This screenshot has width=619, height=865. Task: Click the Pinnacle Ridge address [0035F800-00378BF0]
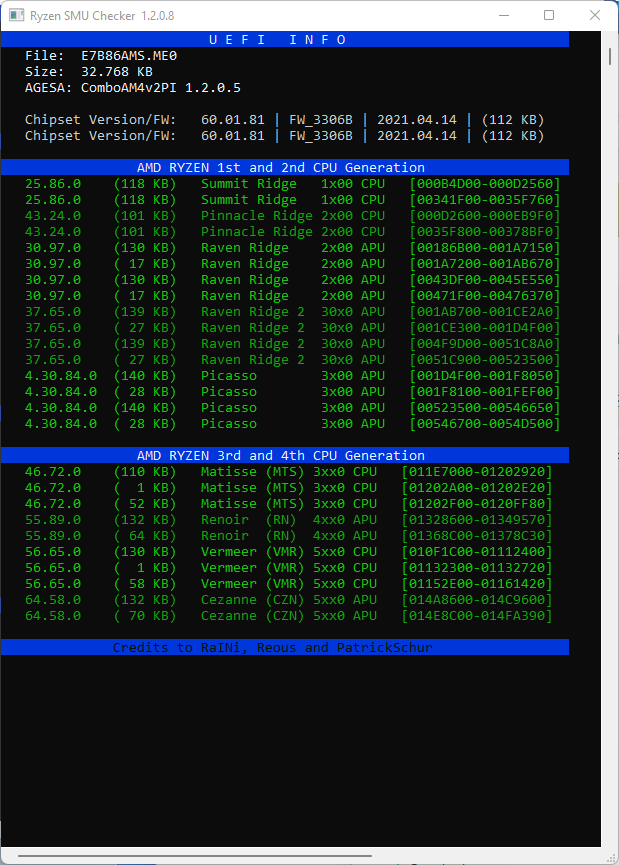pyautogui.click(x=485, y=232)
